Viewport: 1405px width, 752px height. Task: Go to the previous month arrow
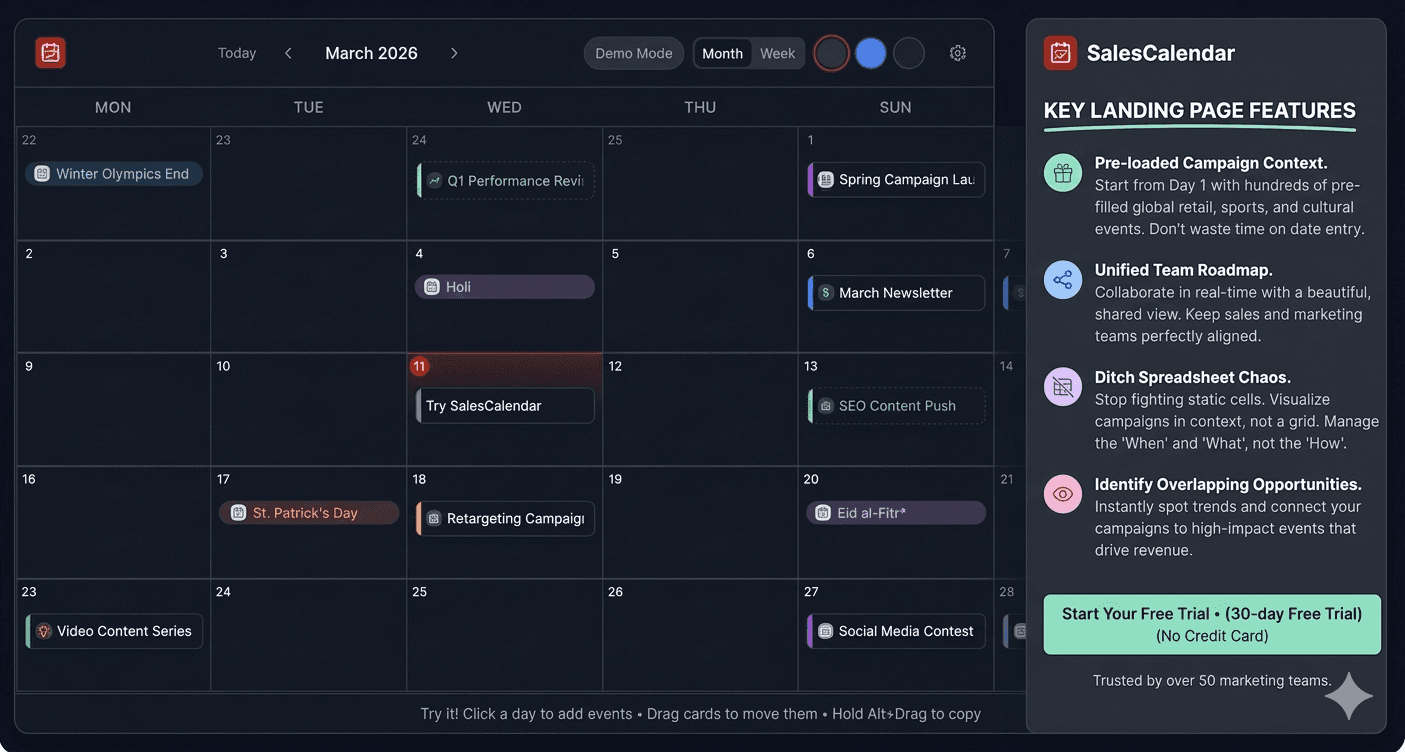288,53
